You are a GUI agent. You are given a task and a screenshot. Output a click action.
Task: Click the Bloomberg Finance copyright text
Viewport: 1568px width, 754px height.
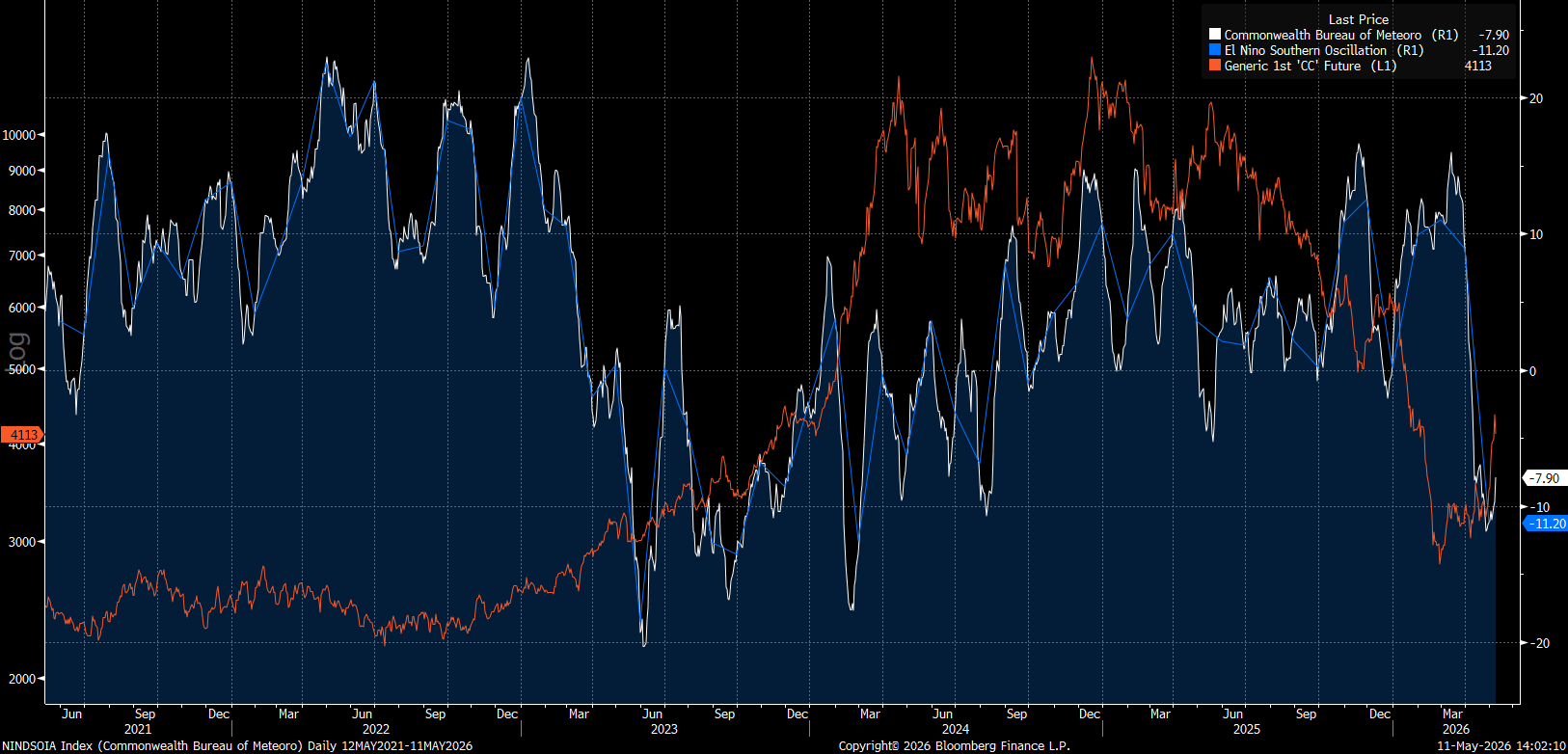tap(954, 746)
